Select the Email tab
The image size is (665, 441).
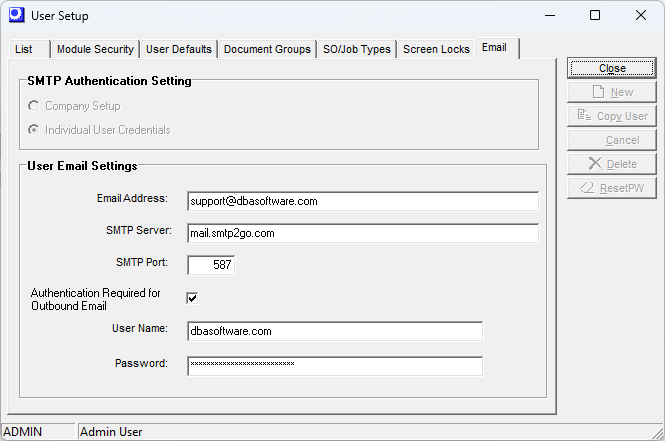(497, 48)
